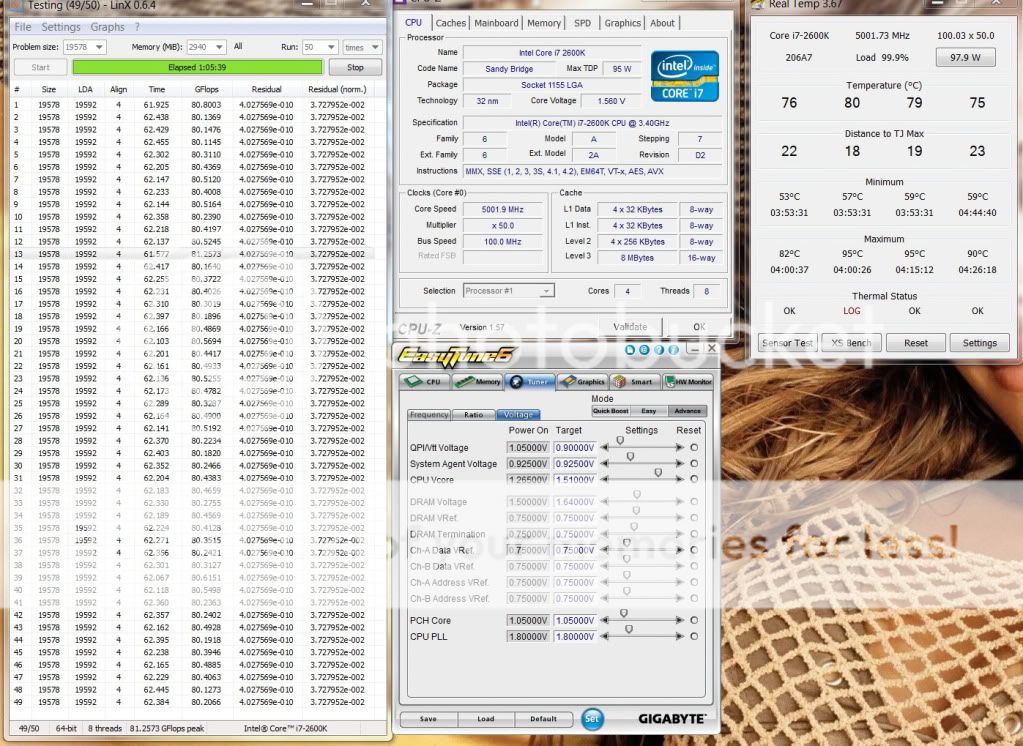Open the Smart tab in EasyTune6
Image resolution: width=1023 pixels, height=746 pixels.
pyautogui.click(x=634, y=381)
